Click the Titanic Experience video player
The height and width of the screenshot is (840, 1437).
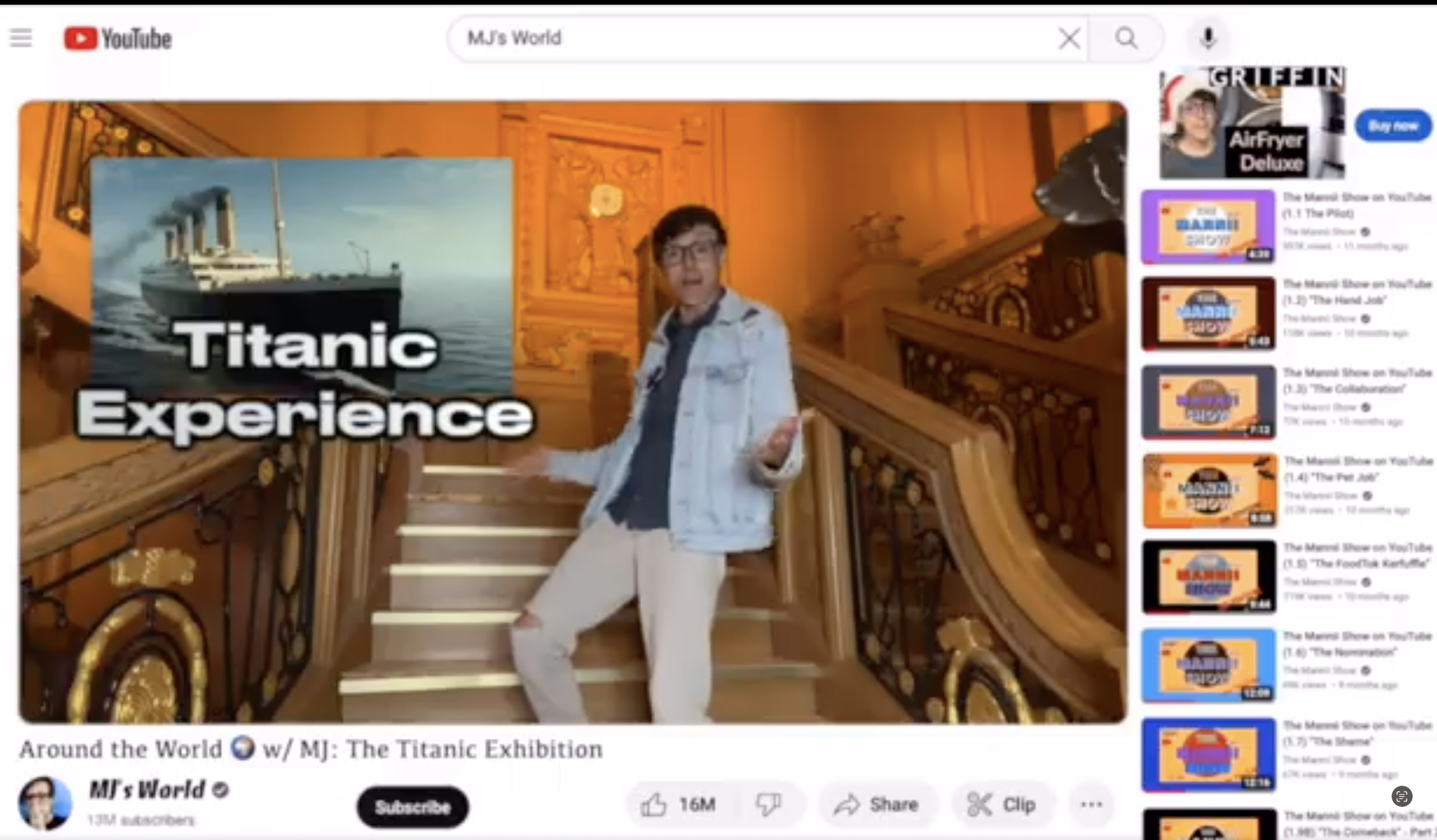tap(572, 411)
